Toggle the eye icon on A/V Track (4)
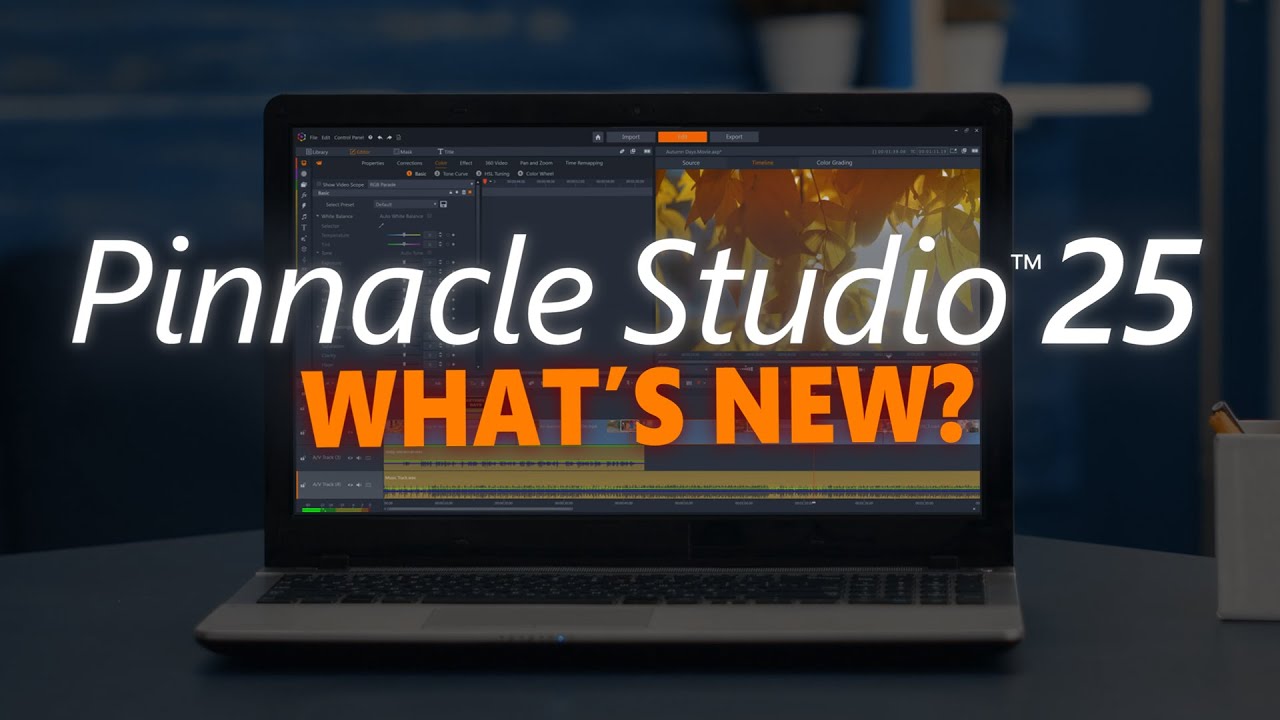 tap(350, 485)
